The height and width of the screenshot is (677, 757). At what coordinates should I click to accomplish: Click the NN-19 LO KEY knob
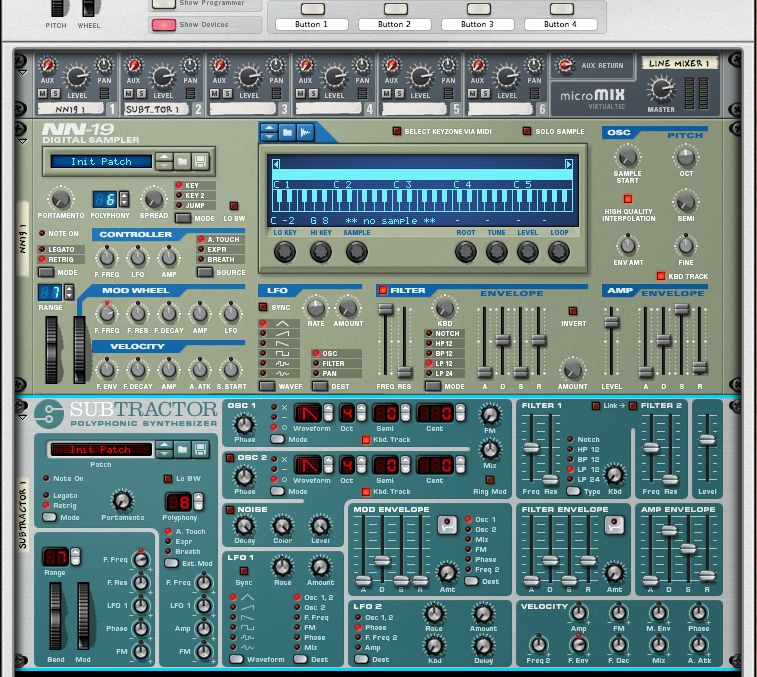285,252
